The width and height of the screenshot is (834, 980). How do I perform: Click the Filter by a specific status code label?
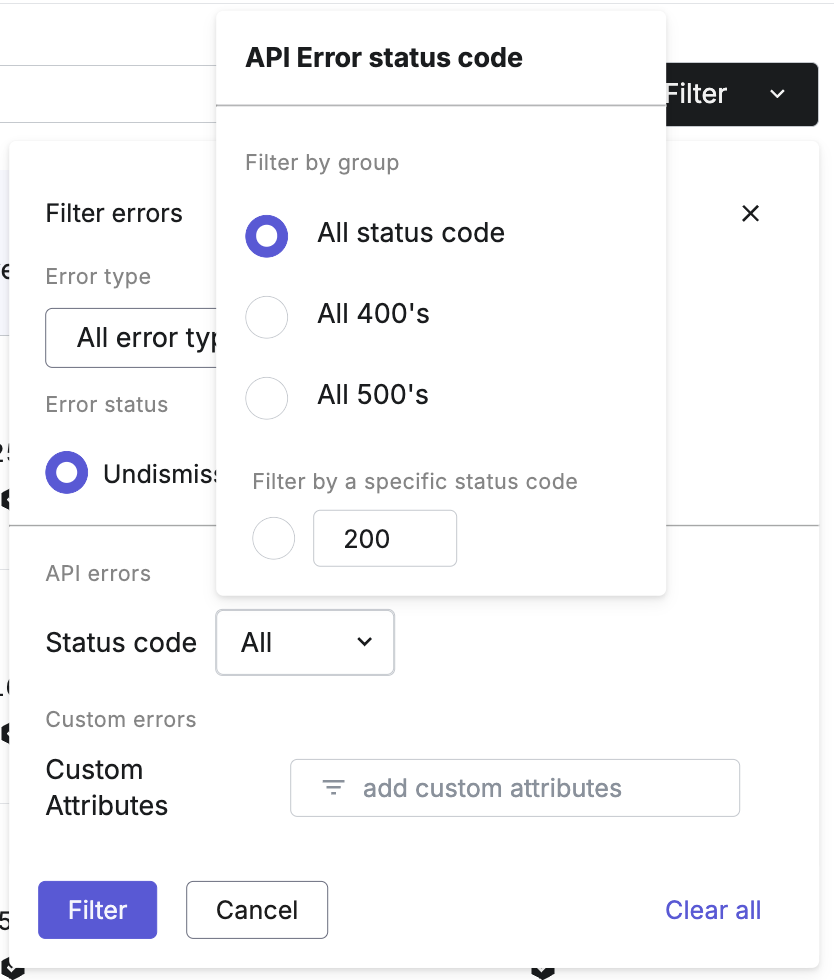415,481
